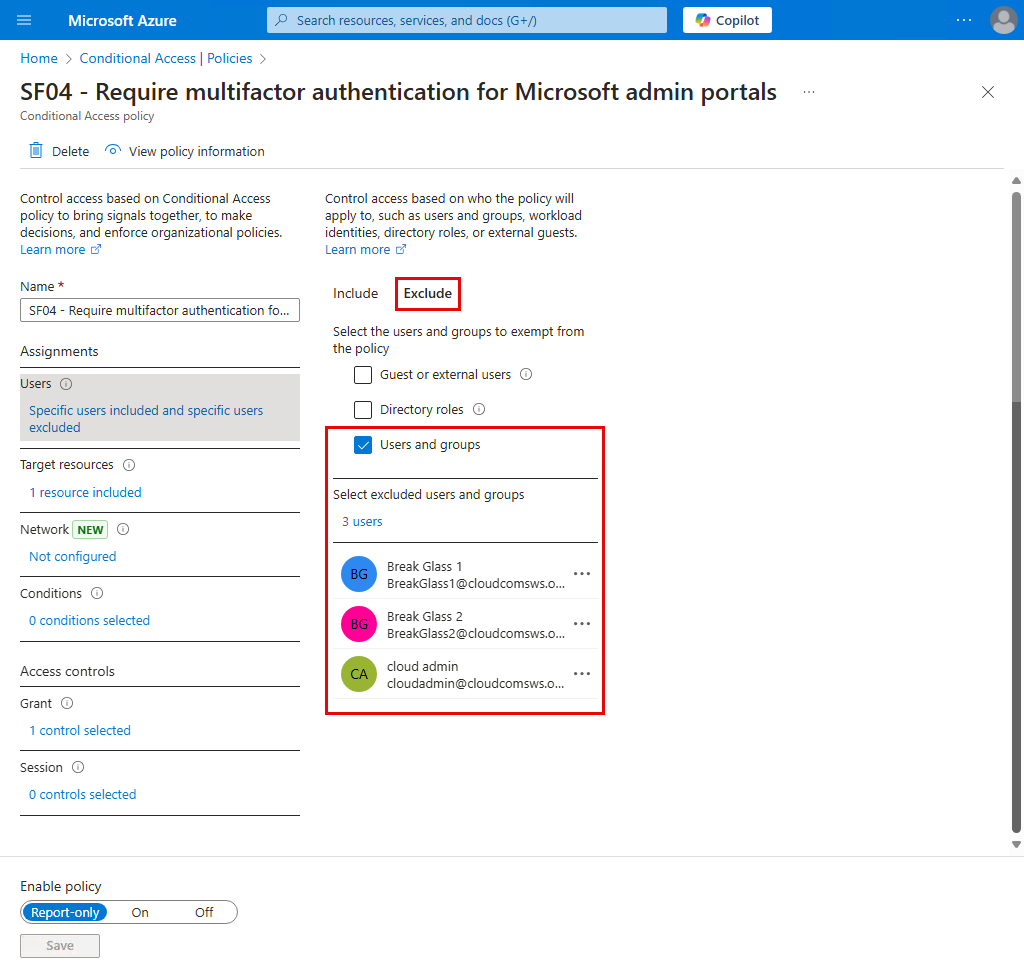
Task: Set policy to Report-only
Action: pyautogui.click(x=65, y=912)
